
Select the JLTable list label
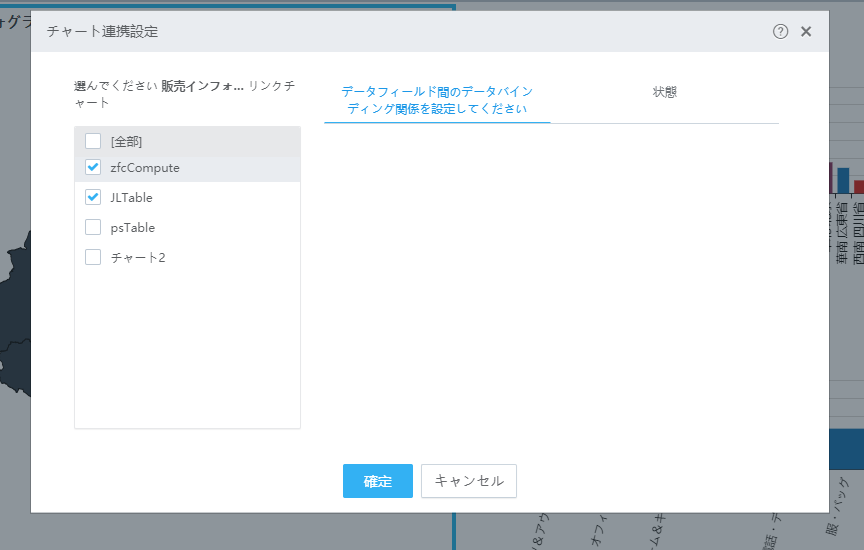131,197
